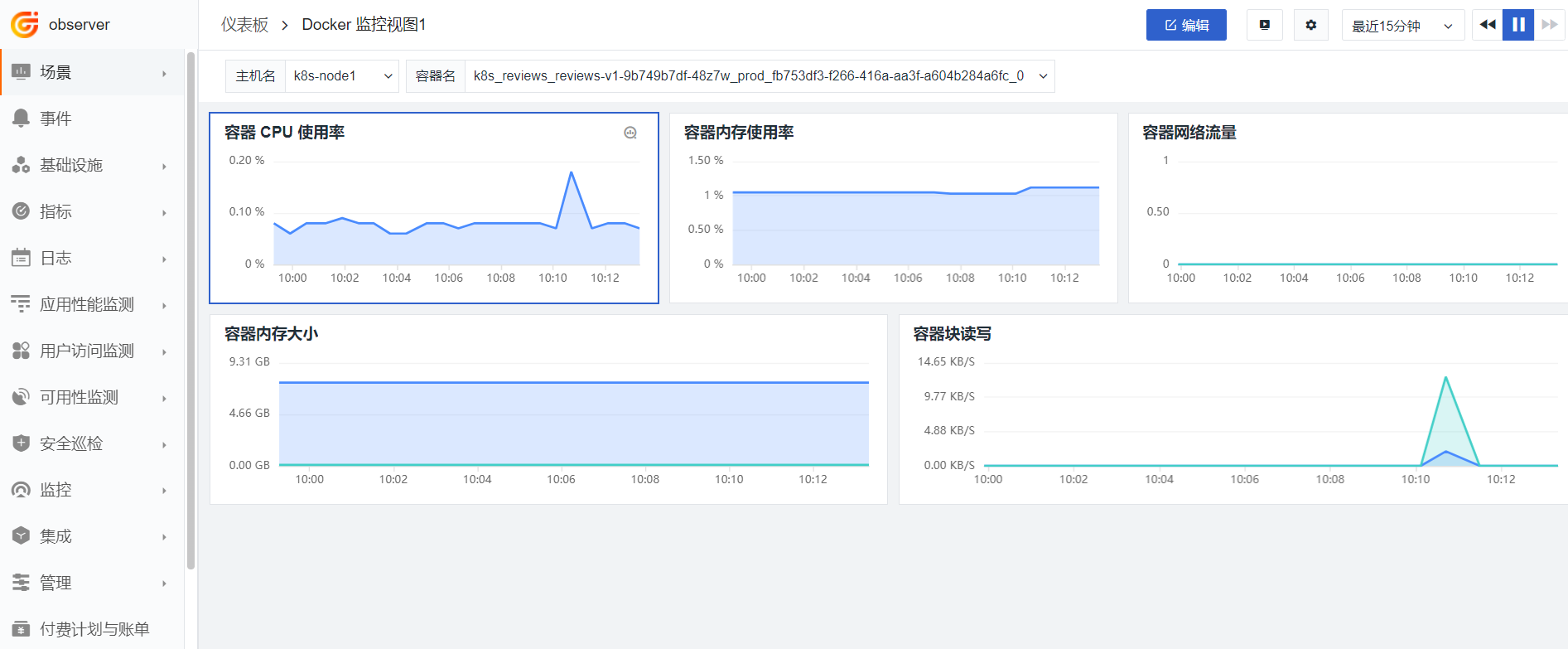Click the 仪表板 breadcrumb link
The height and width of the screenshot is (649, 1568).
point(244,25)
